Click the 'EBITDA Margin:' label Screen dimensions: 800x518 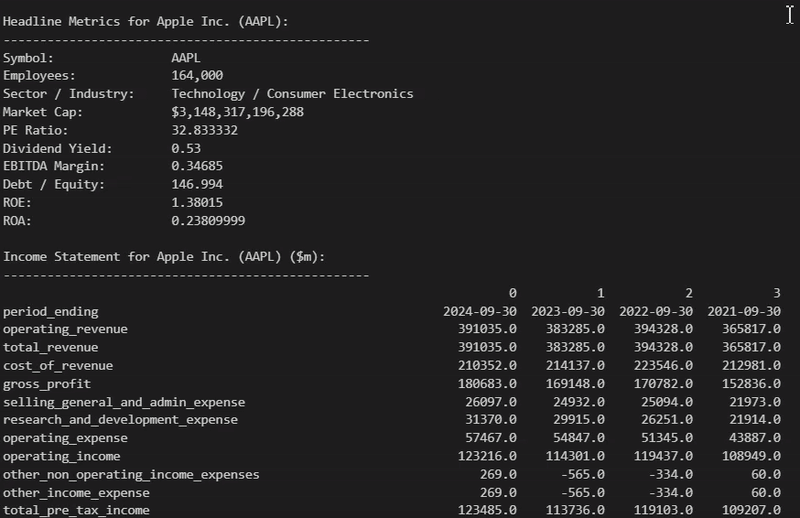coord(54,166)
